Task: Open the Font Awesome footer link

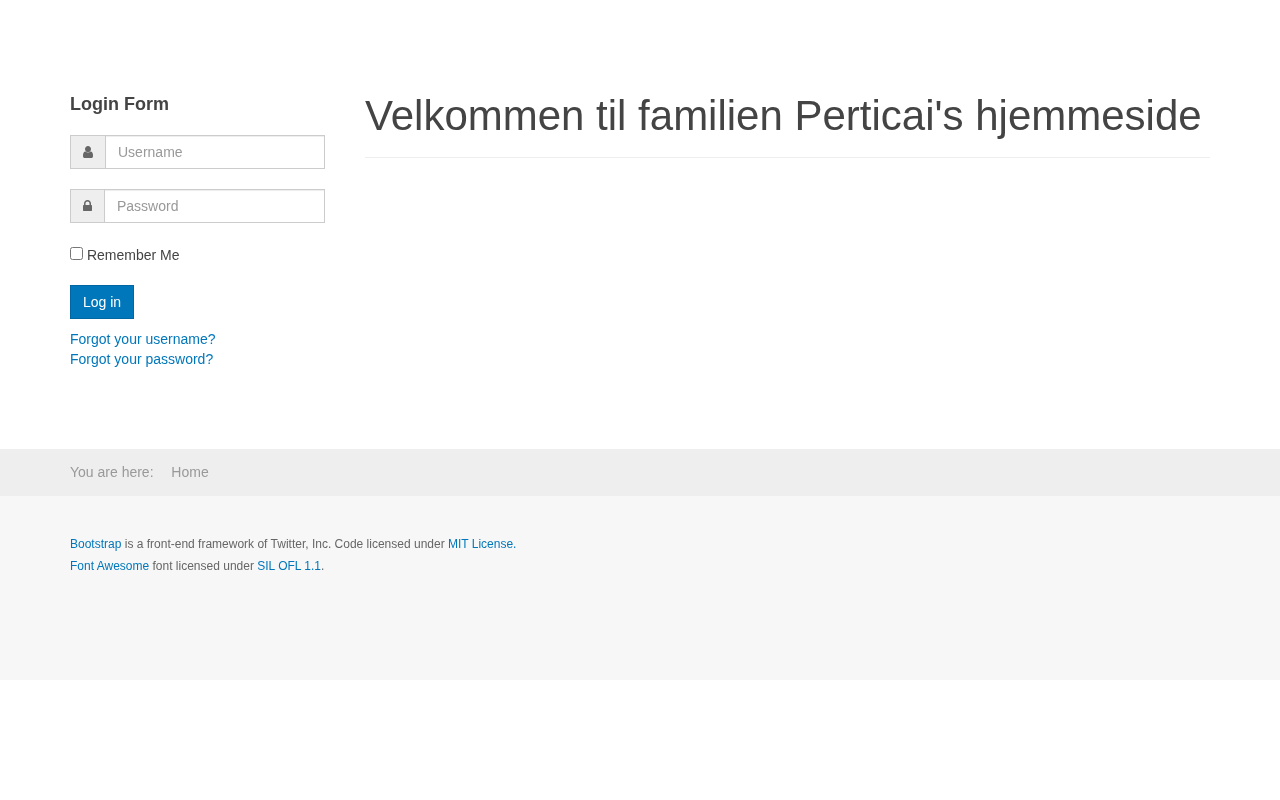Action: (x=109, y=566)
